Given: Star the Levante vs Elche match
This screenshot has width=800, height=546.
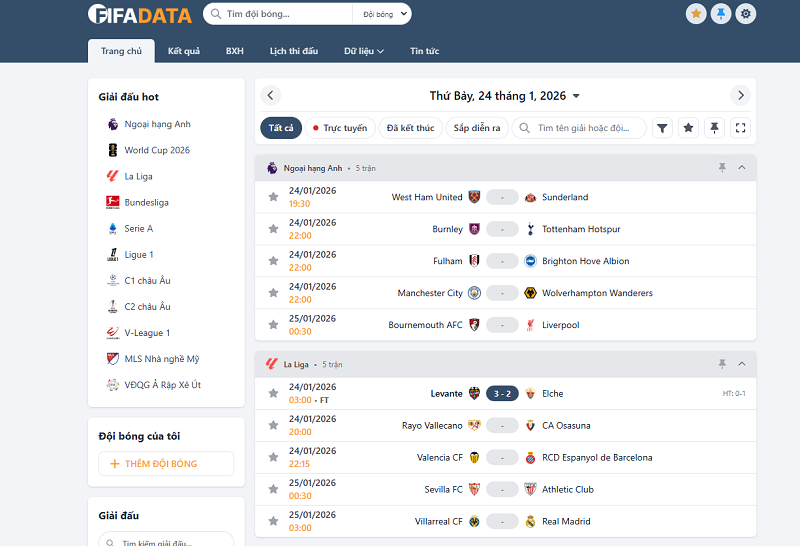Looking at the screenshot, I should coord(273,393).
